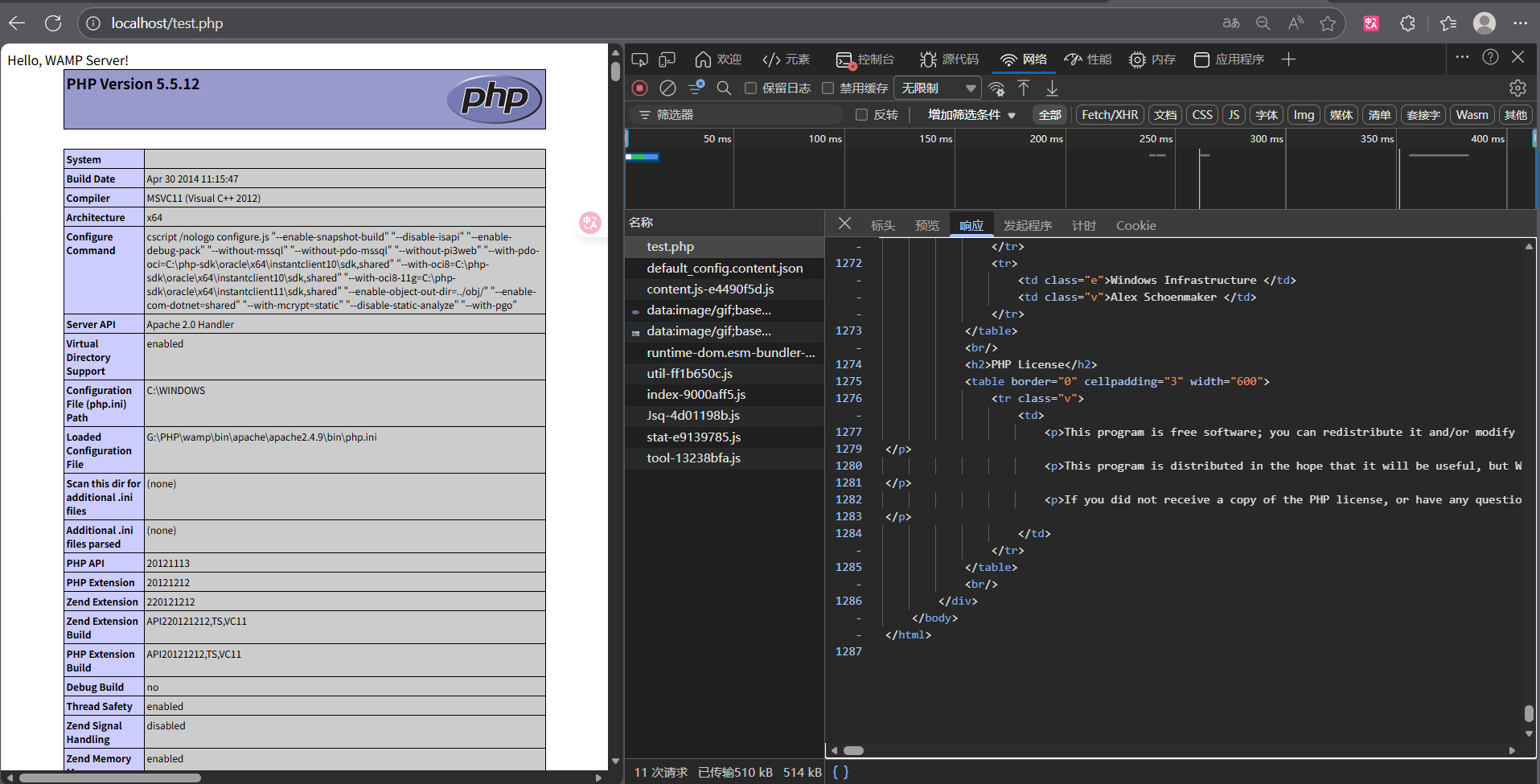This screenshot has width=1540, height=784.
Task: Filter requests by CSS
Action: 1202,115
